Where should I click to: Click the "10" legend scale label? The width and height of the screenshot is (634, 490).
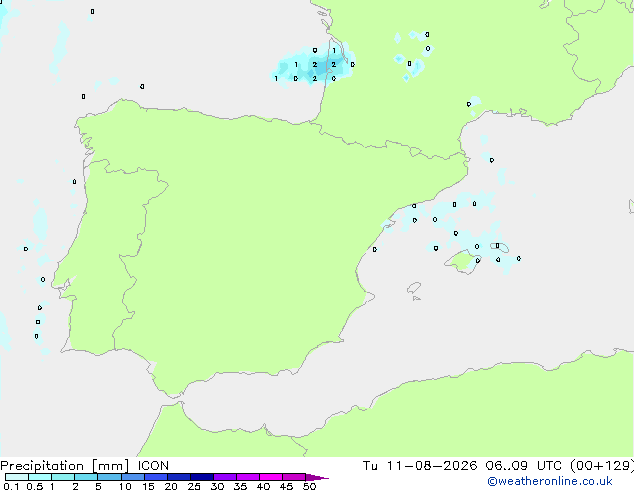click(x=125, y=486)
